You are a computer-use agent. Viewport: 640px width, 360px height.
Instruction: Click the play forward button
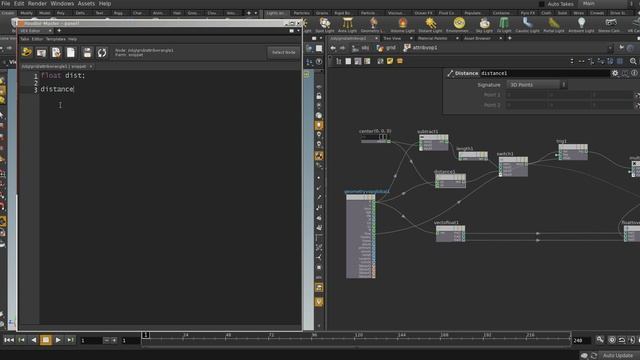pyautogui.click(x=58, y=340)
